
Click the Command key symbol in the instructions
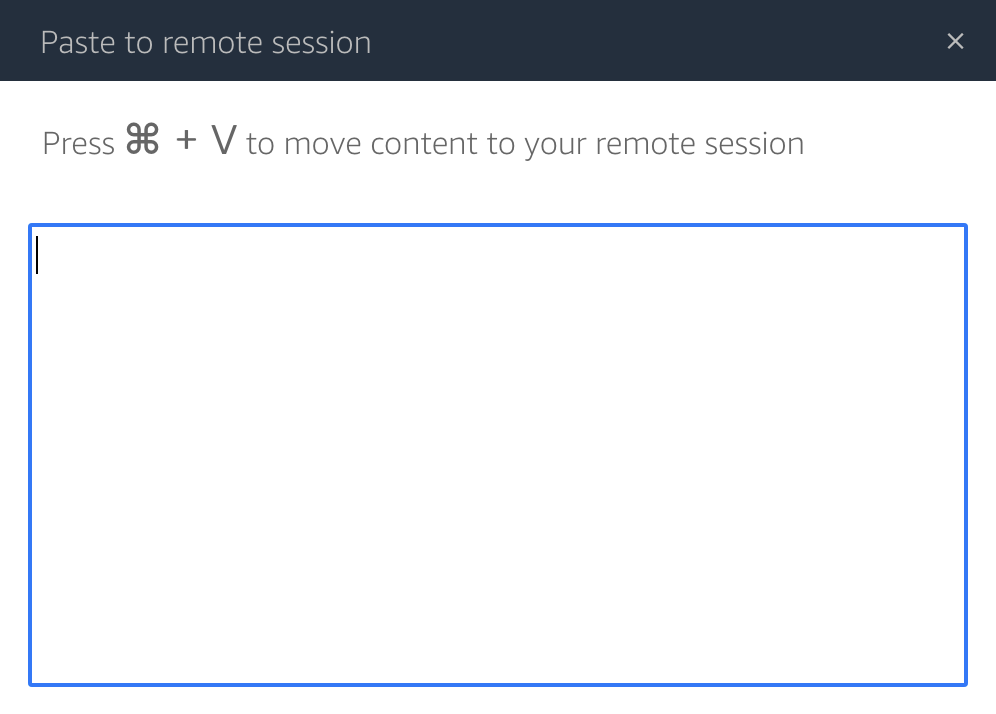coord(142,141)
